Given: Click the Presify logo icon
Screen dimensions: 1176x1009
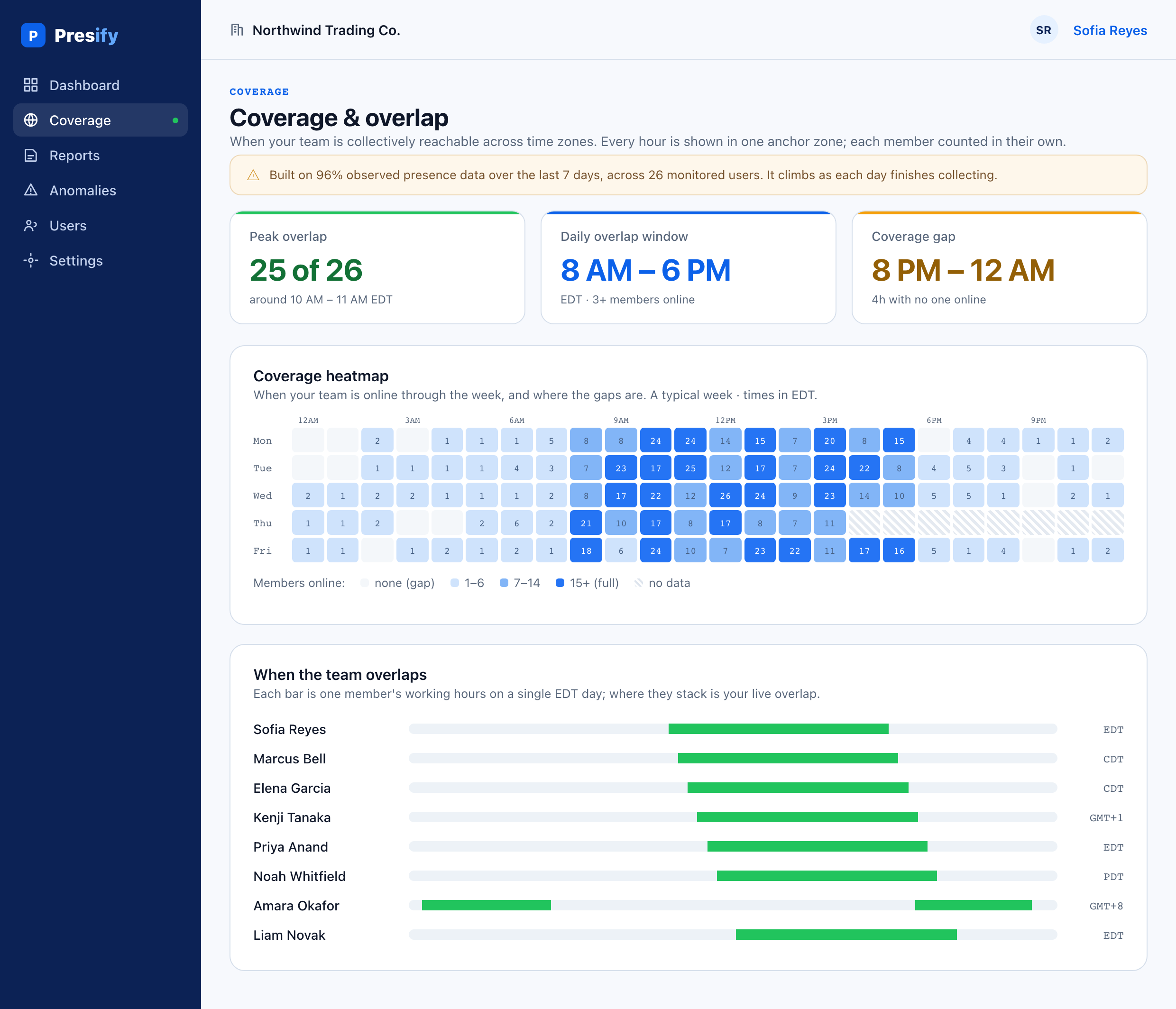Looking at the screenshot, I should pyautogui.click(x=33, y=35).
